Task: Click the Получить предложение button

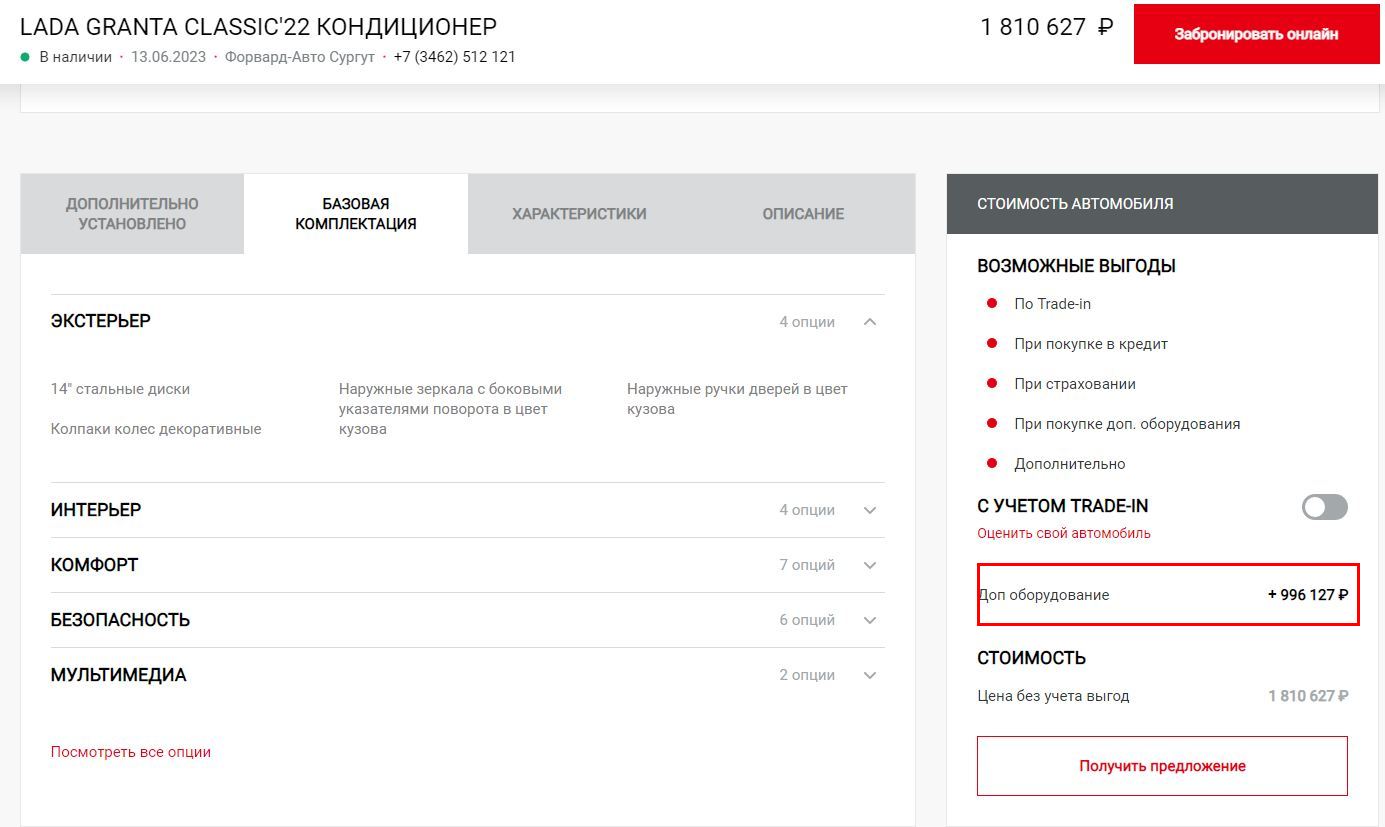Action: click(1162, 766)
